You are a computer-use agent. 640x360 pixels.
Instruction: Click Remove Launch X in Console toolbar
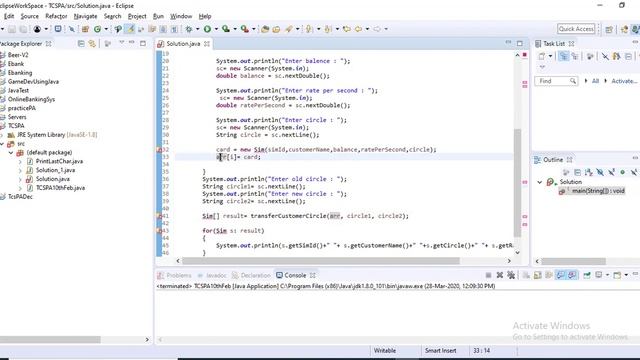pyautogui.click(x=500, y=276)
